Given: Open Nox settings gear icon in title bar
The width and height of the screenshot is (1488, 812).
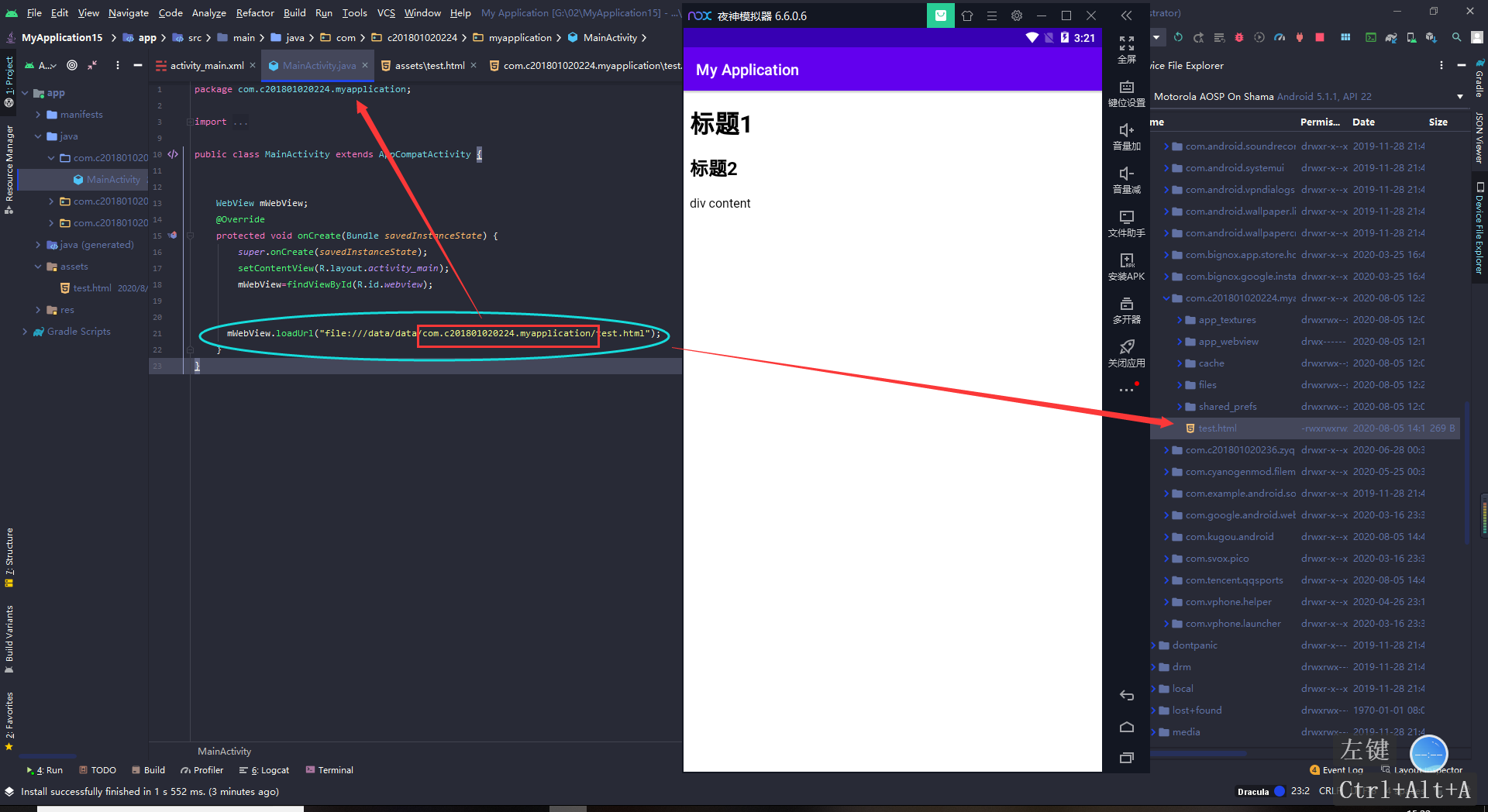Looking at the screenshot, I should (1017, 15).
